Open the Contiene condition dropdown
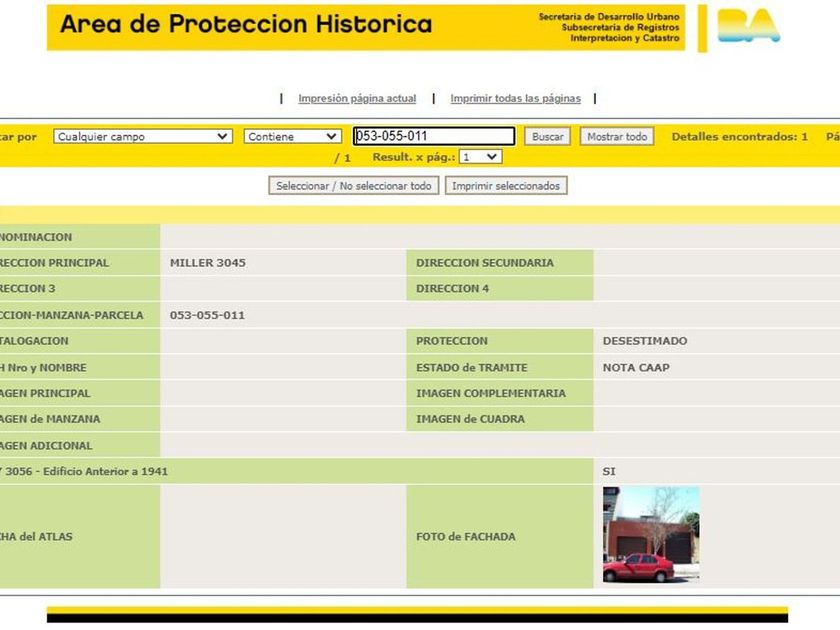This screenshot has width=840, height=630. [x=292, y=137]
